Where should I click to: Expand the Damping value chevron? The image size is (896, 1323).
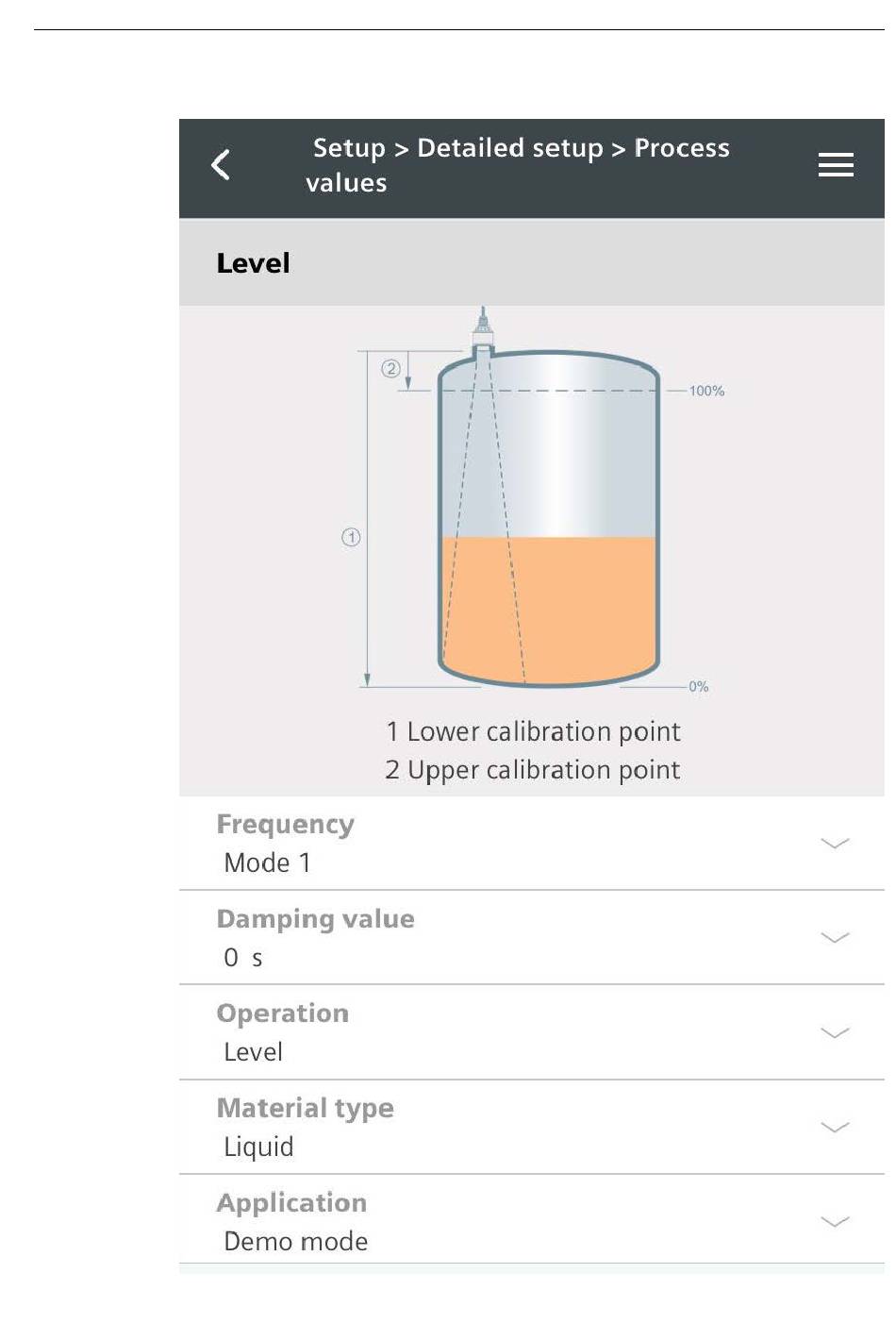(835, 938)
